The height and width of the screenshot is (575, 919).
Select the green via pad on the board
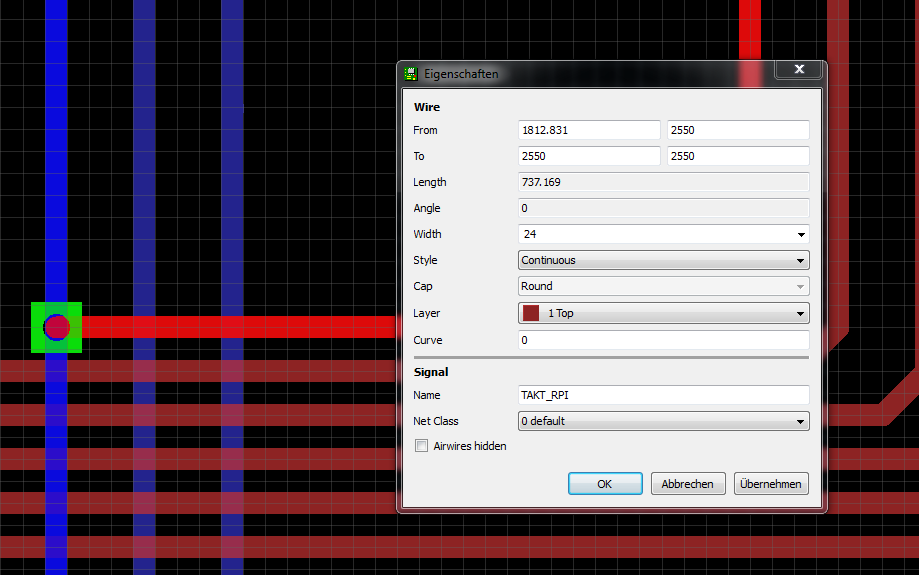coord(56,327)
